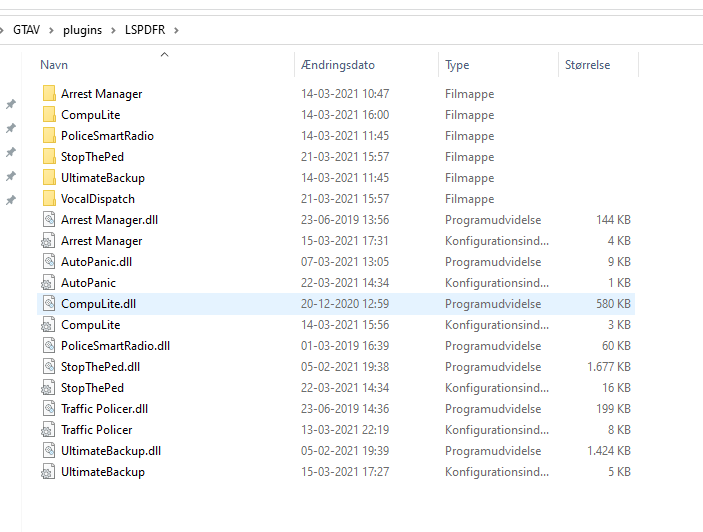
Task: Click the date 07-03-2021 13:05
Action: coord(345,262)
